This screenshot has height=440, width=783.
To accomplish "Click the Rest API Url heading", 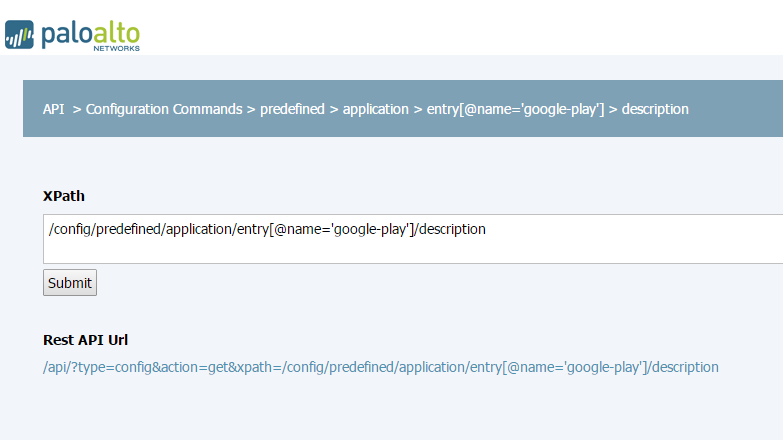I will point(85,340).
